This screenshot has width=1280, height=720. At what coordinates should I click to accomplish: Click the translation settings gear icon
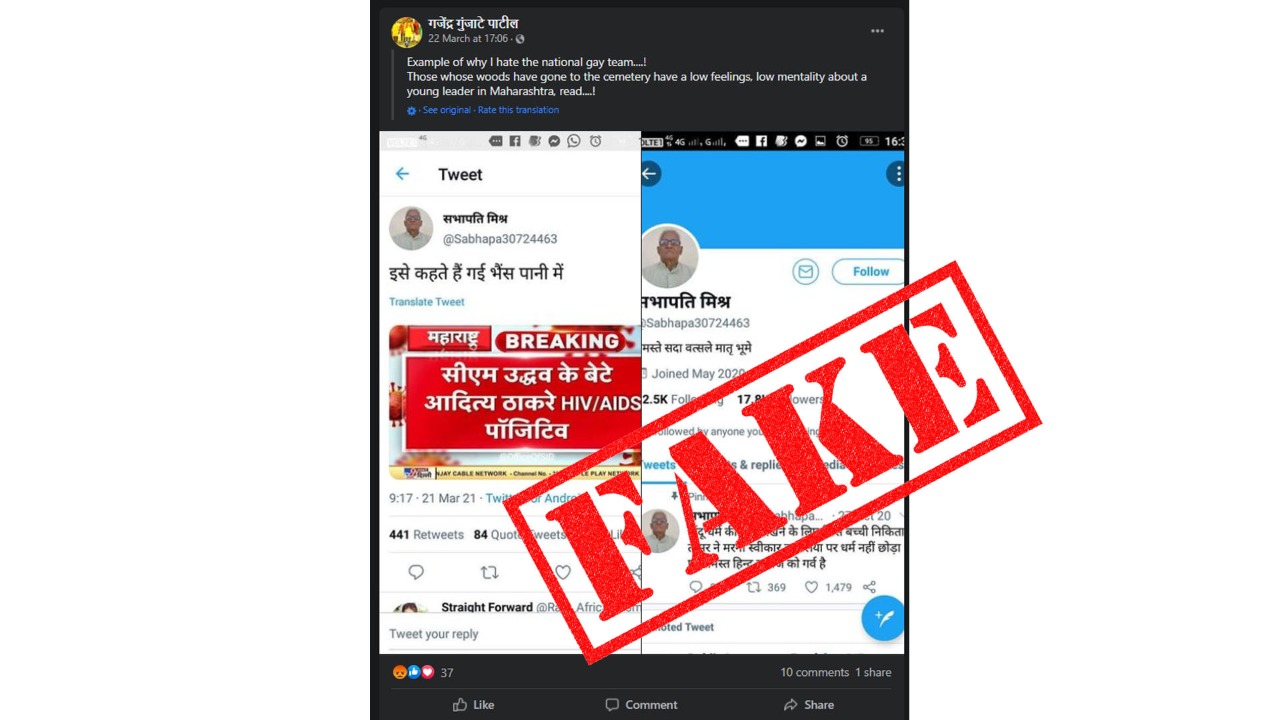click(x=412, y=111)
